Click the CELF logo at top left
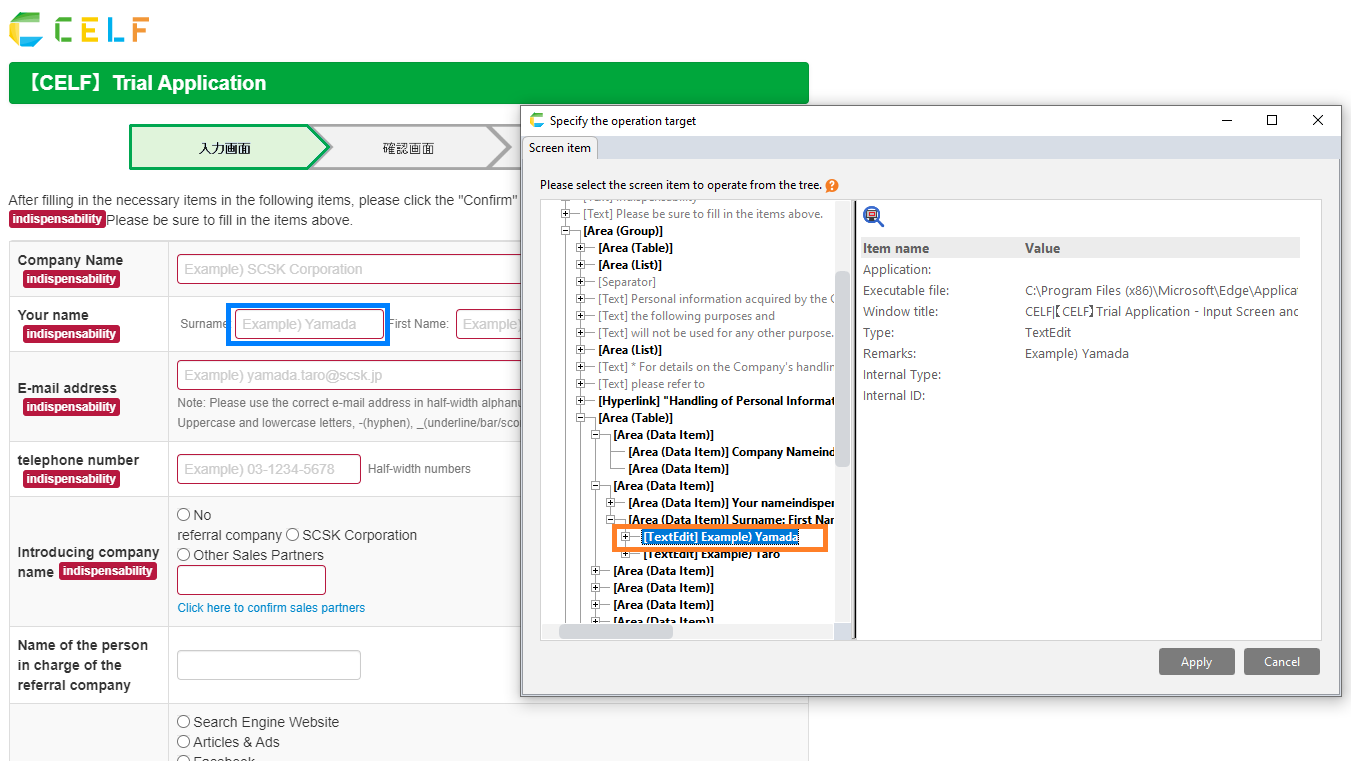Image resolution: width=1351 pixels, height=761 pixels. (79, 30)
